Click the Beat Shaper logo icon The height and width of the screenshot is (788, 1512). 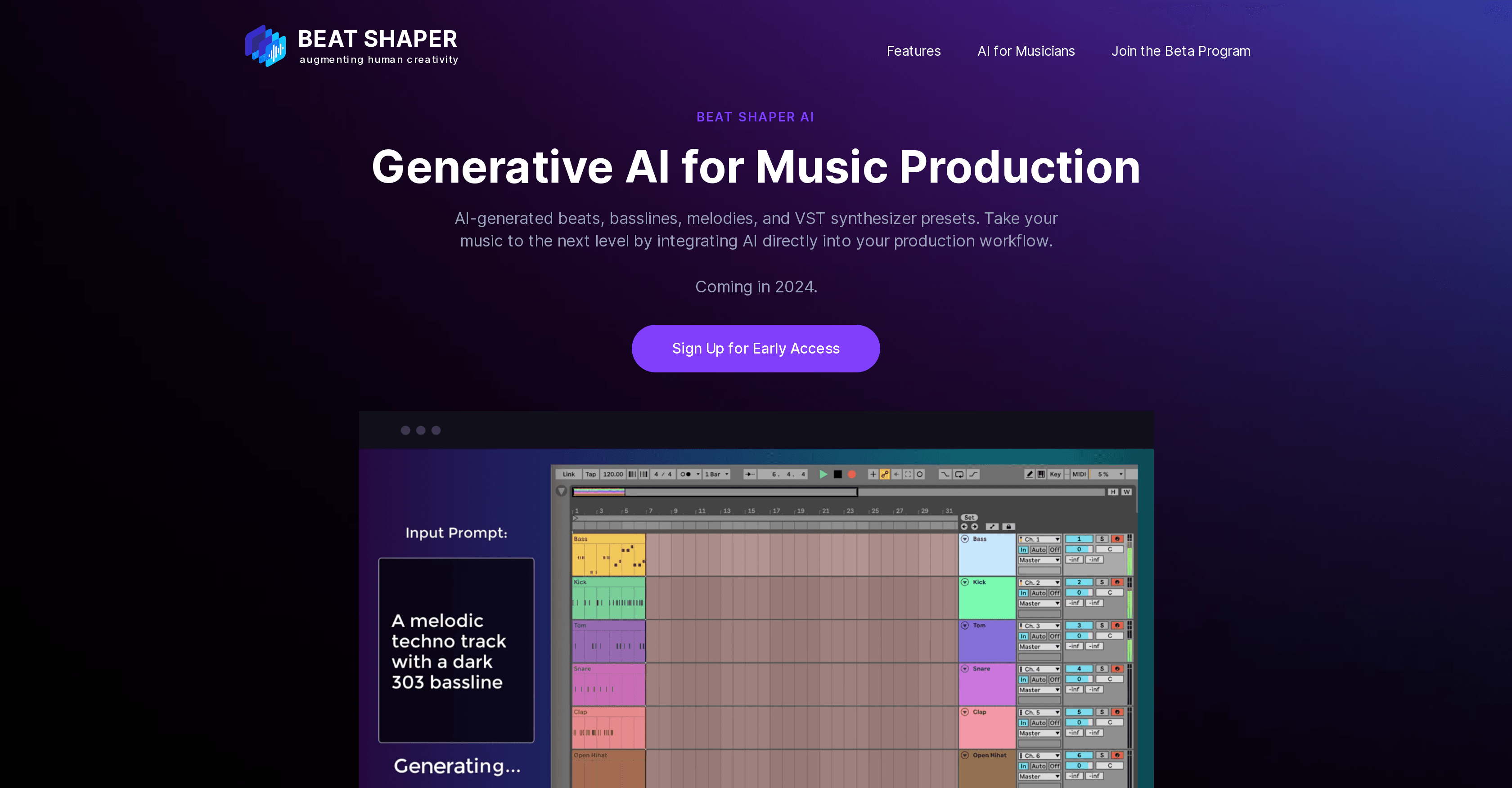(266, 46)
